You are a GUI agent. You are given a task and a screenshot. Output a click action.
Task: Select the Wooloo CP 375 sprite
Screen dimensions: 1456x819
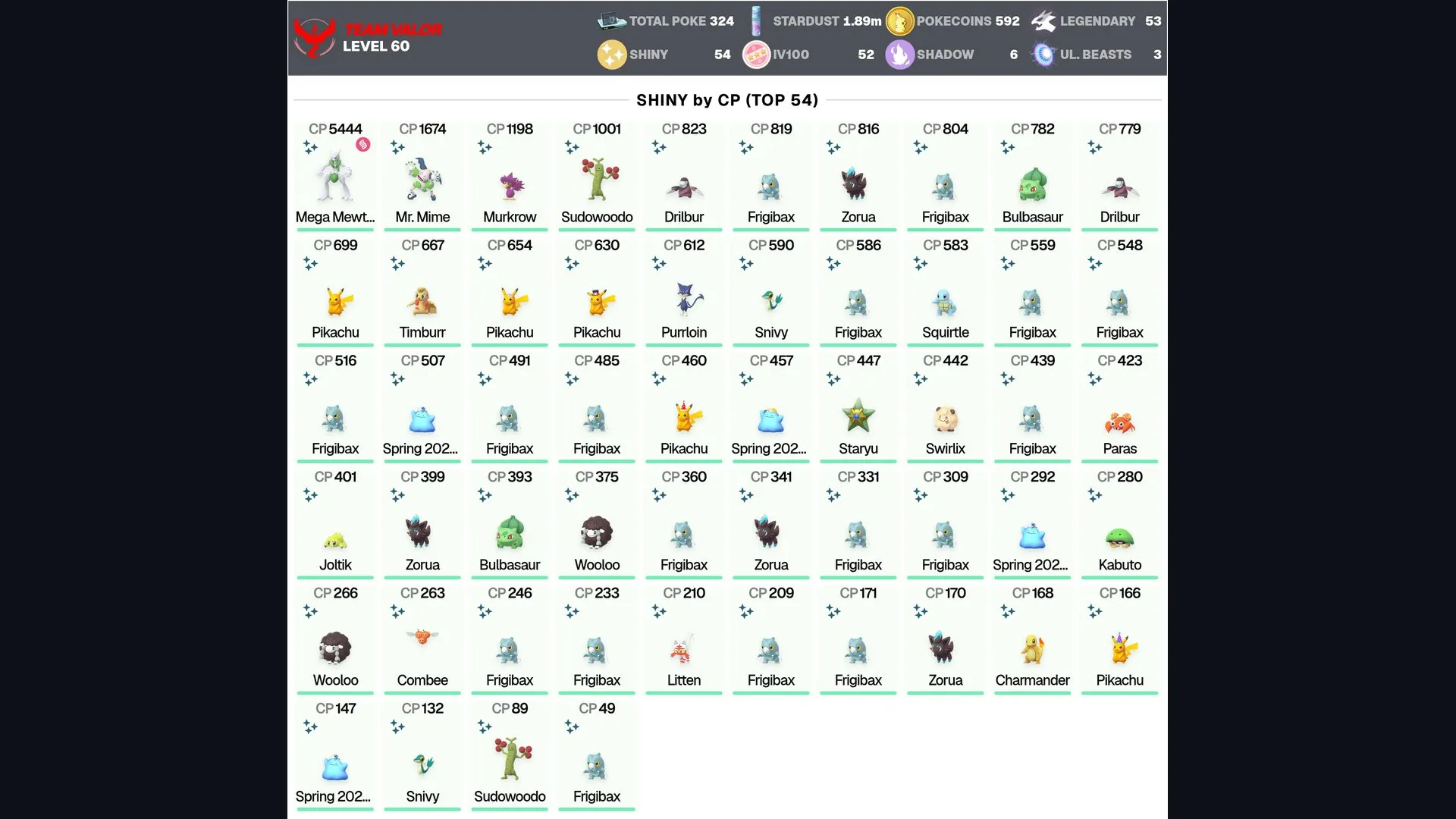[598, 532]
